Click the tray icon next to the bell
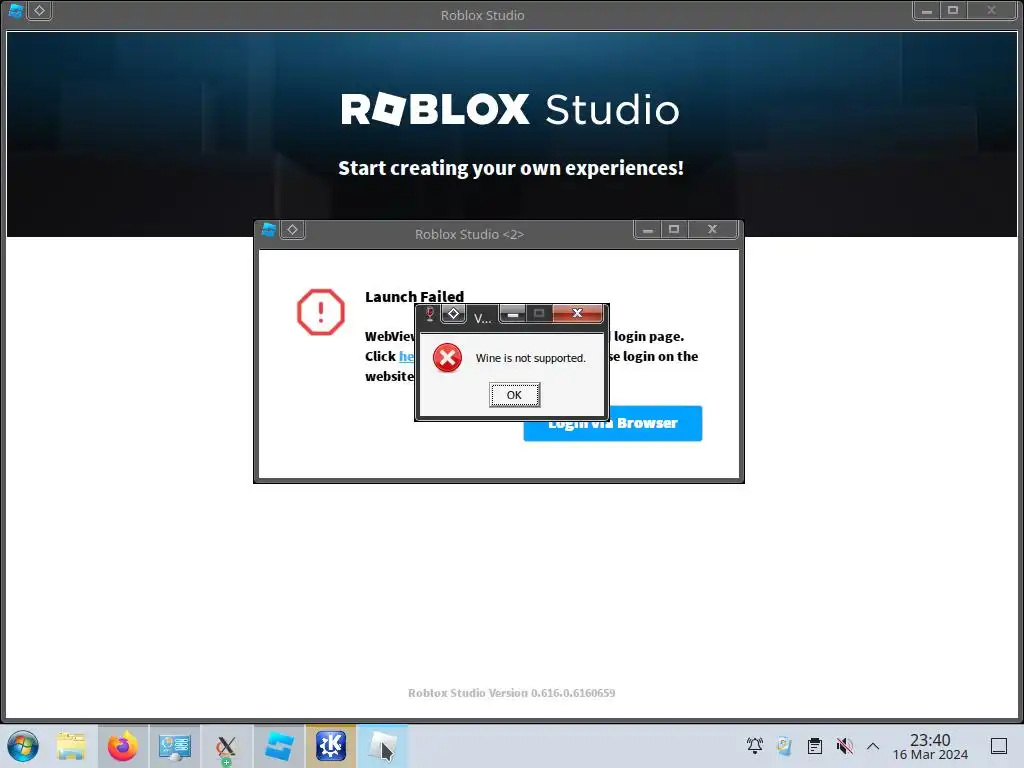The width and height of the screenshot is (1024, 768). coord(784,746)
